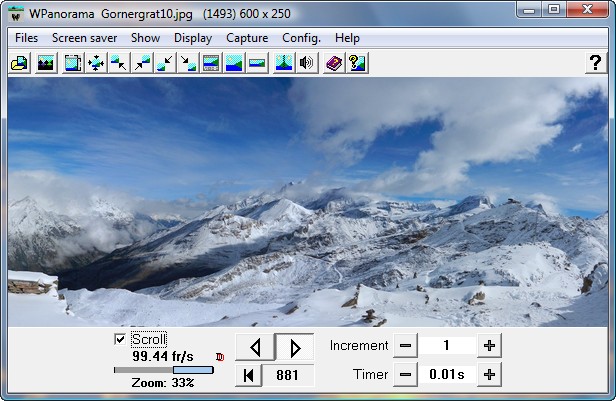The image size is (616, 401).
Task: Click the small strip picture icon
Action: click(257, 63)
